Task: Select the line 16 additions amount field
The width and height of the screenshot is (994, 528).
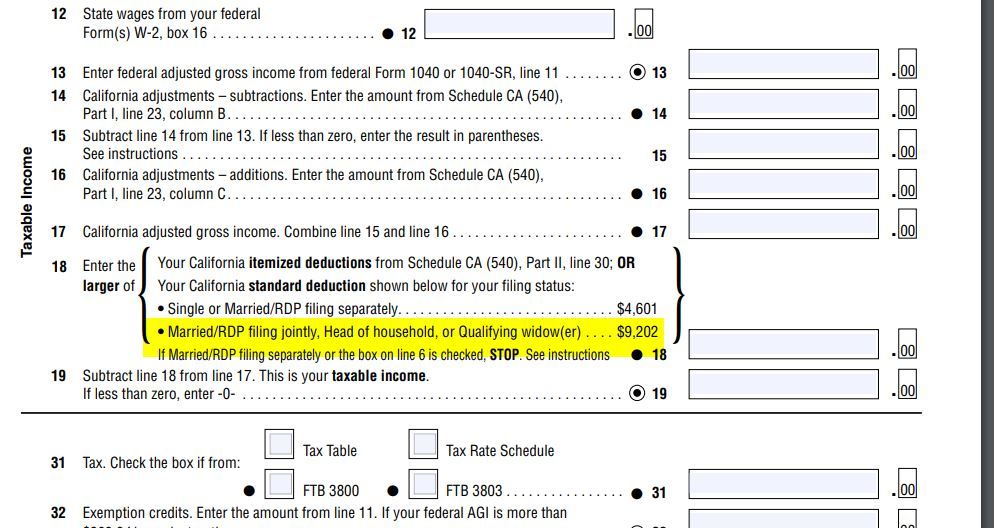Action: (x=784, y=184)
